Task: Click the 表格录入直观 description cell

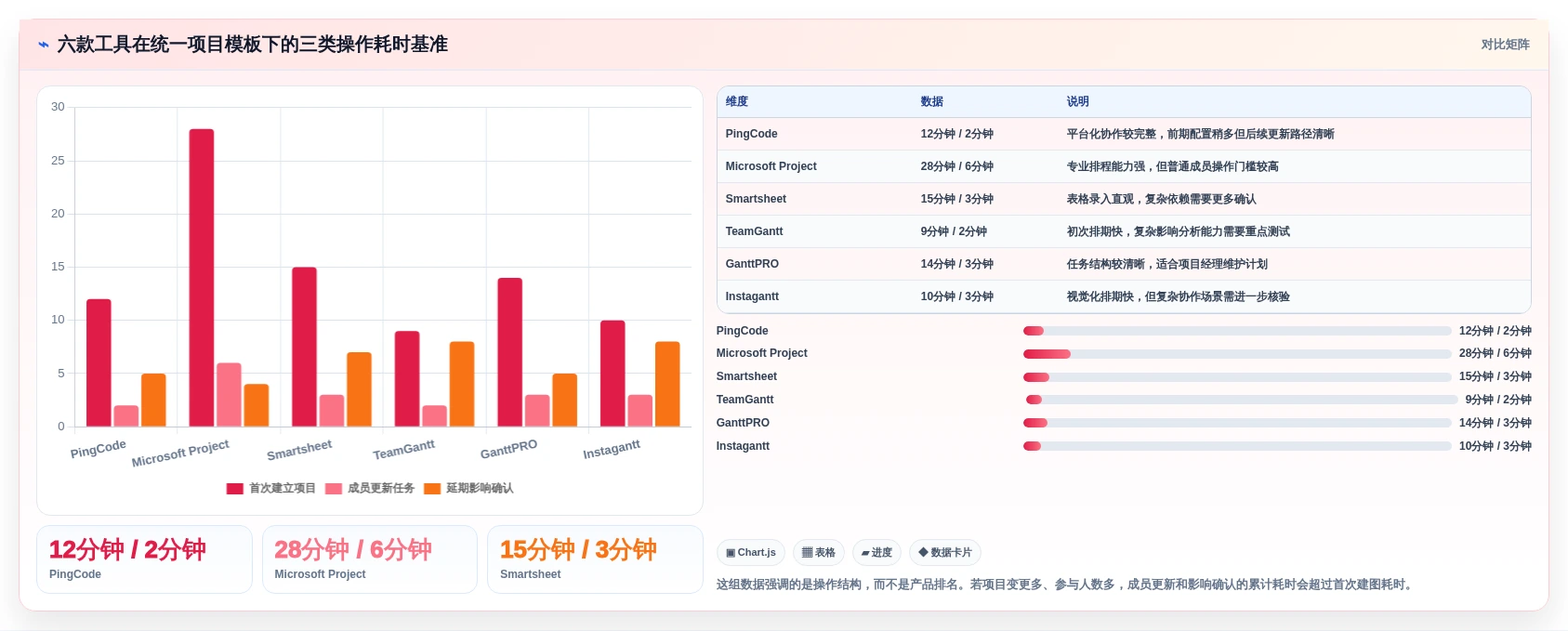Action: (x=1161, y=199)
